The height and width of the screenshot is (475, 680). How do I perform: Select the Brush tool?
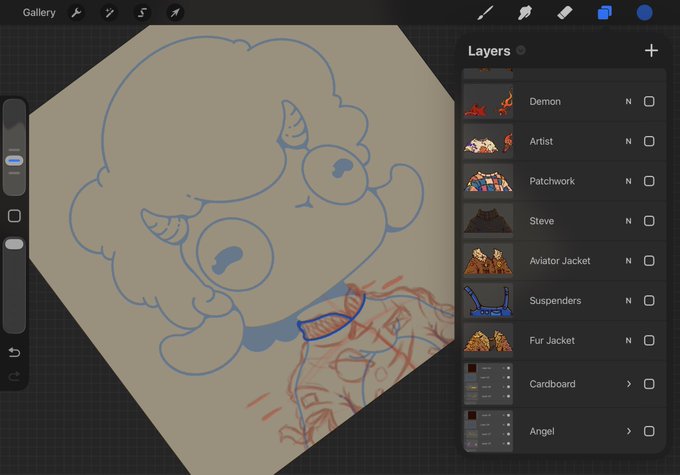(x=485, y=13)
